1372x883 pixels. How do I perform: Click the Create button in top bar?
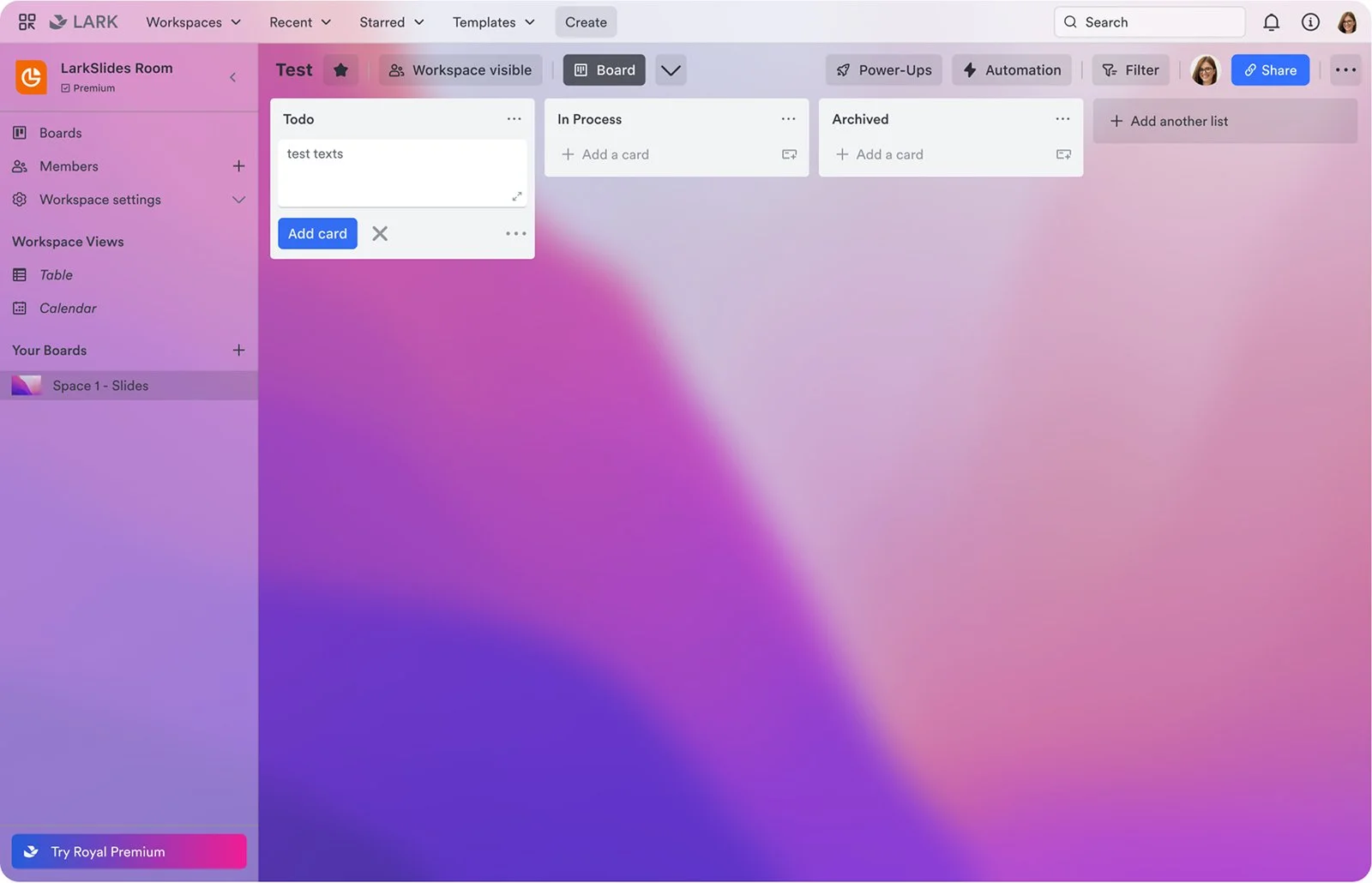[586, 22]
